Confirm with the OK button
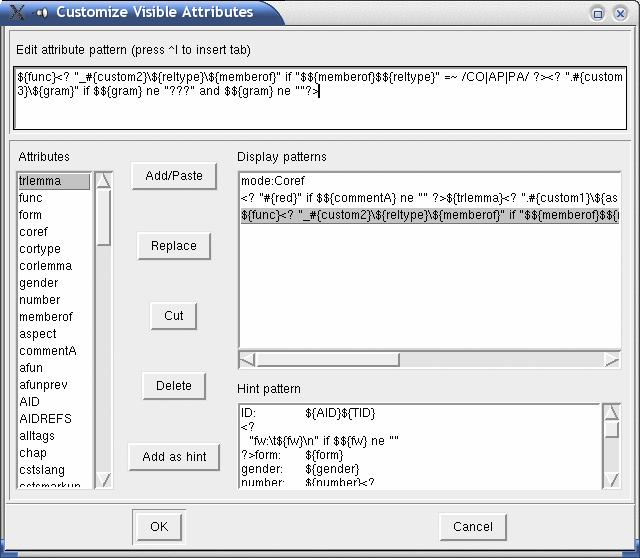The width and height of the screenshot is (640, 558). click(x=159, y=527)
